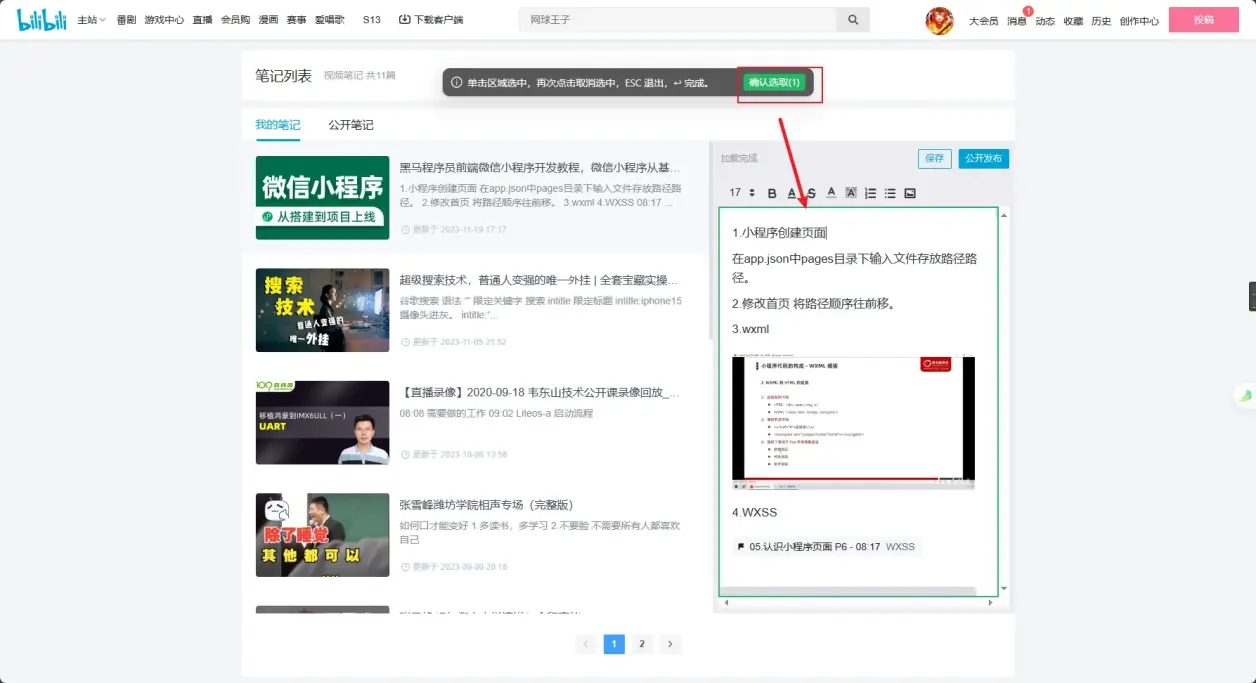Open the user avatar profile
This screenshot has width=1256, height=683.
(939, 20)
